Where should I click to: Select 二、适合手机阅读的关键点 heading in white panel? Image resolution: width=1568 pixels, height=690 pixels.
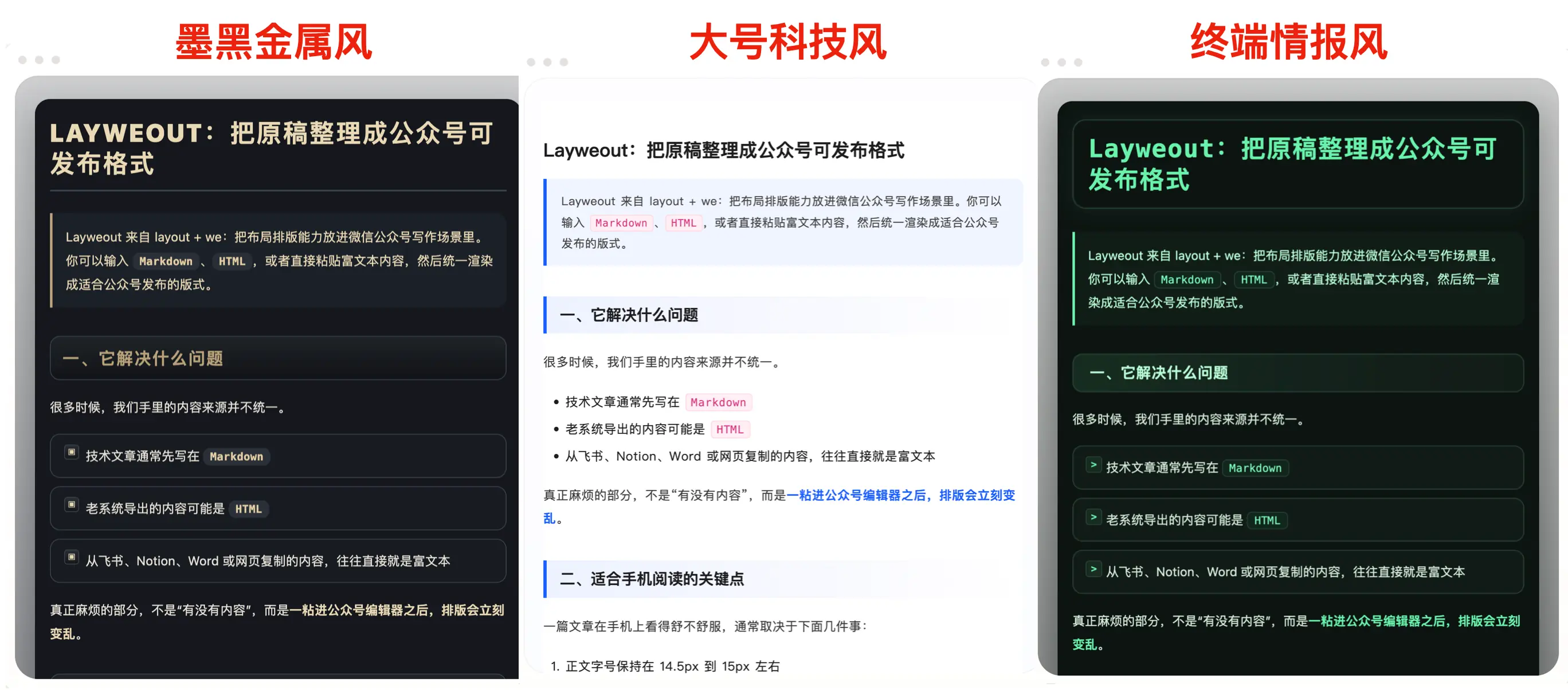[651, 579]
